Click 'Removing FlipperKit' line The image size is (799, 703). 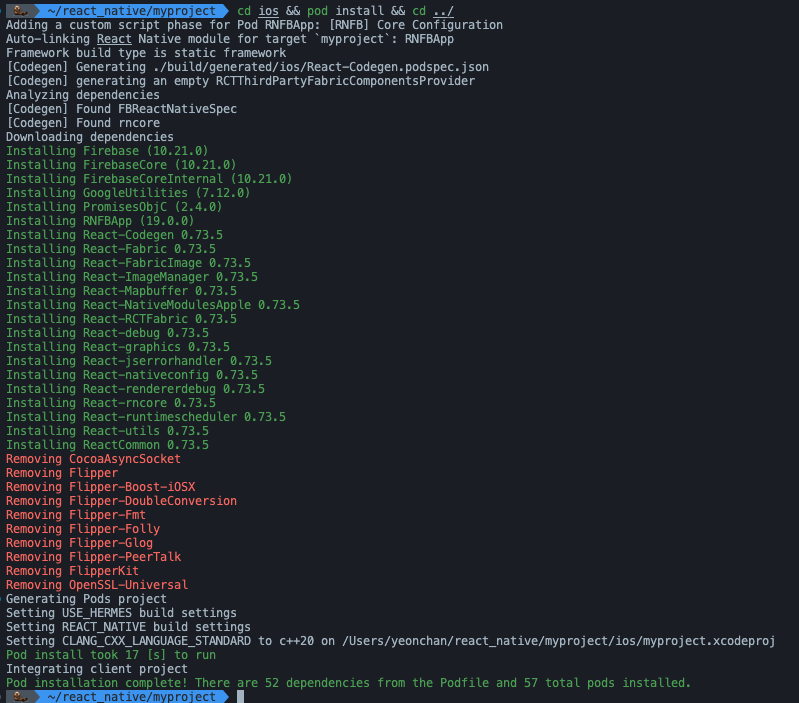[72, 572]
